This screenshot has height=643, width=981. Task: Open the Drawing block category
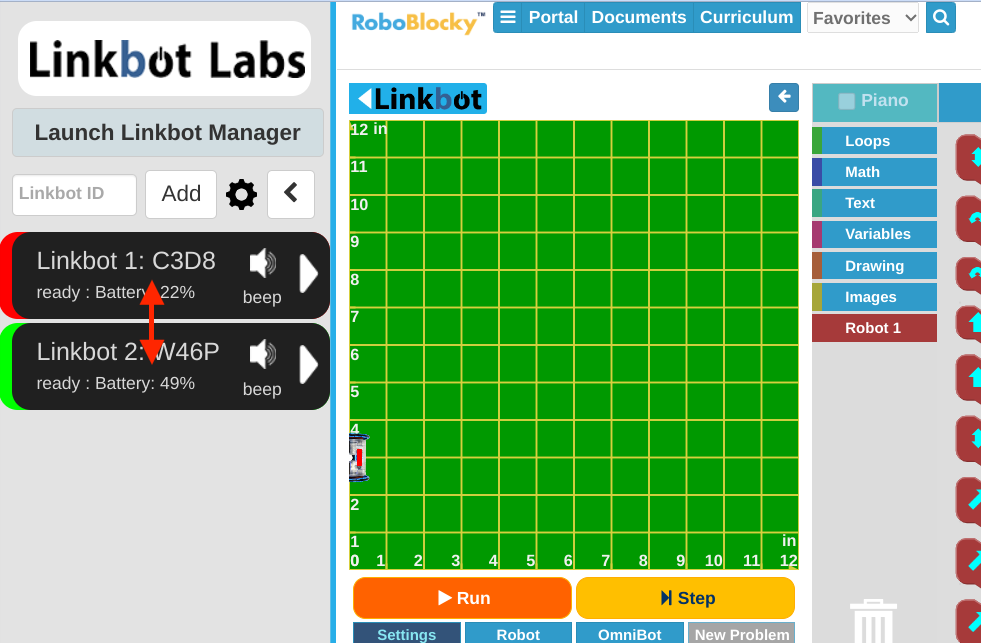[875, 266]
